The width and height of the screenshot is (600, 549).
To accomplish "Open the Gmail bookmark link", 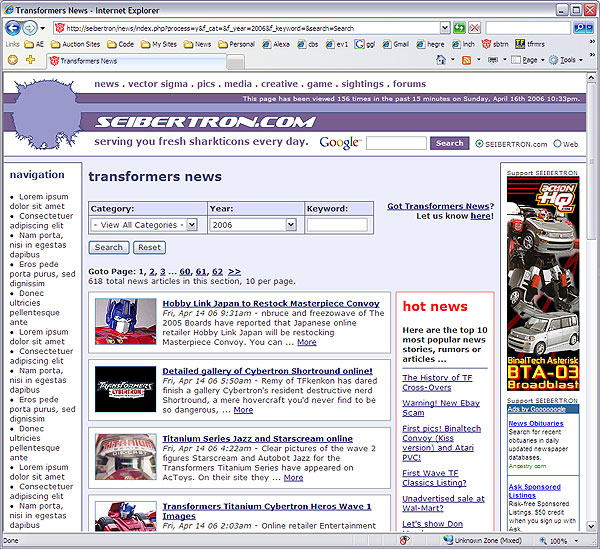I will click(x=396, y=44).
